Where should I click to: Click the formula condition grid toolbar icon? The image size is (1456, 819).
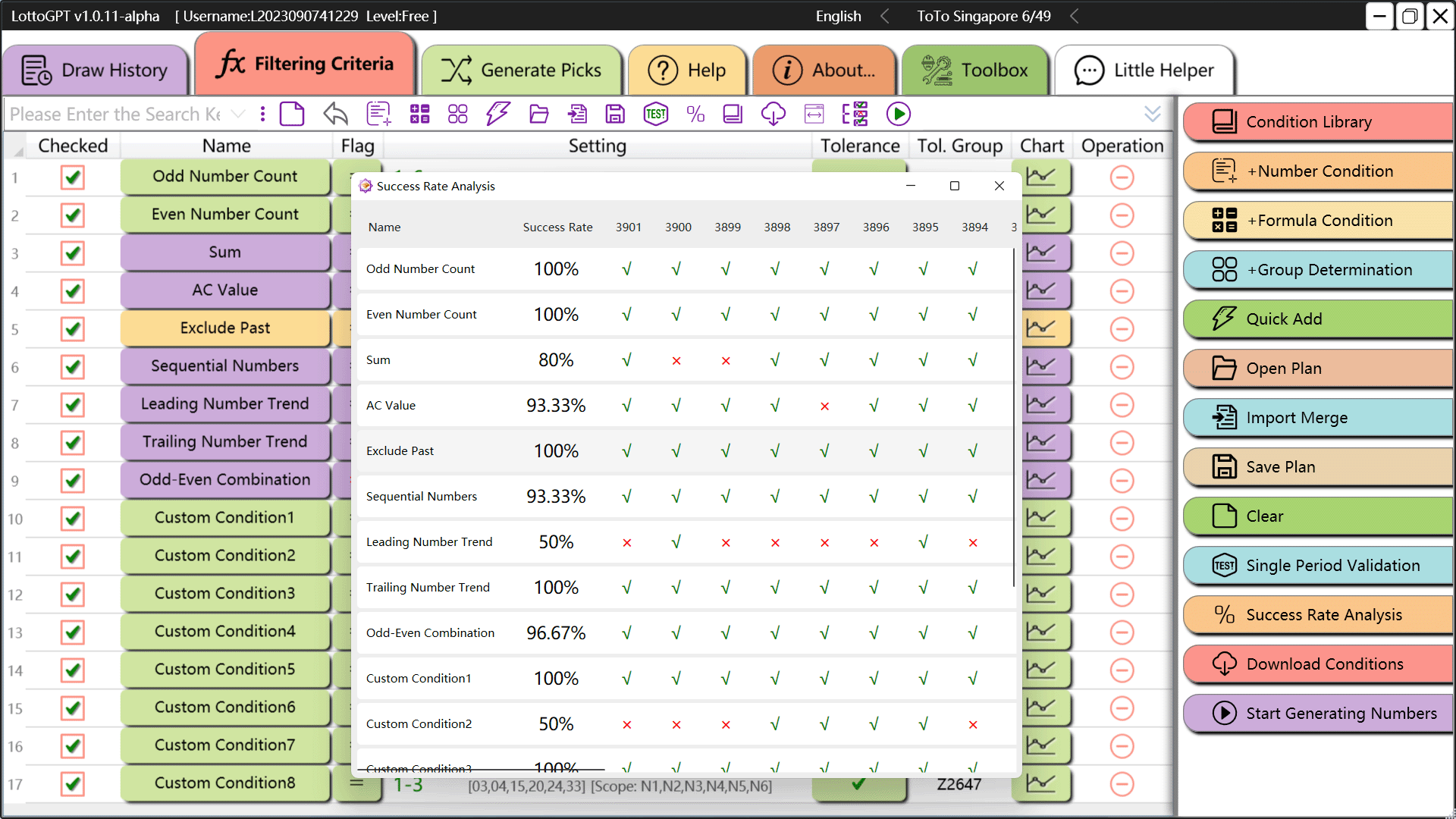tap(419, 115)
